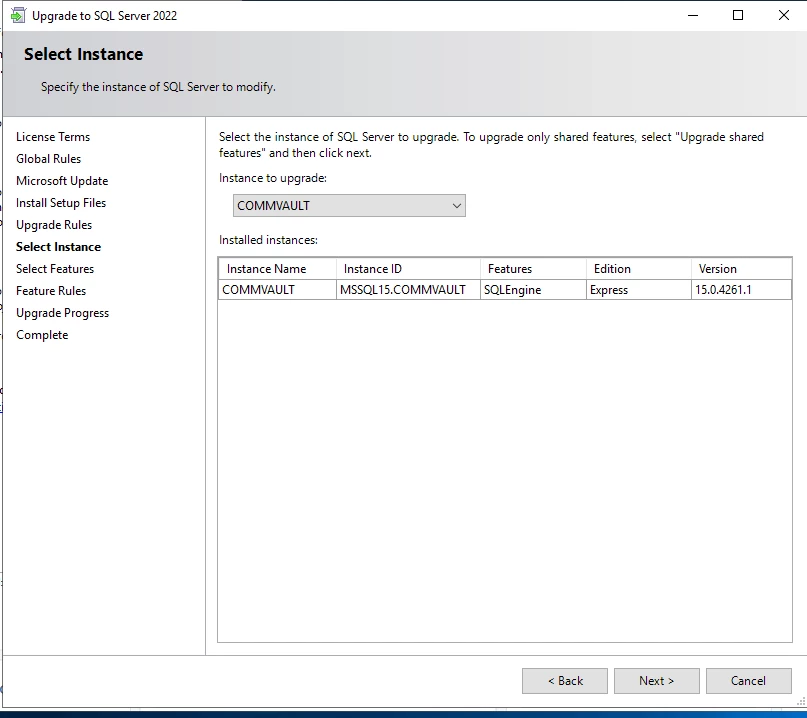Image resolution: width=807 pixels, height=718 pixels.
Task: Sort by Edition column header
Action: coord(639,269)
